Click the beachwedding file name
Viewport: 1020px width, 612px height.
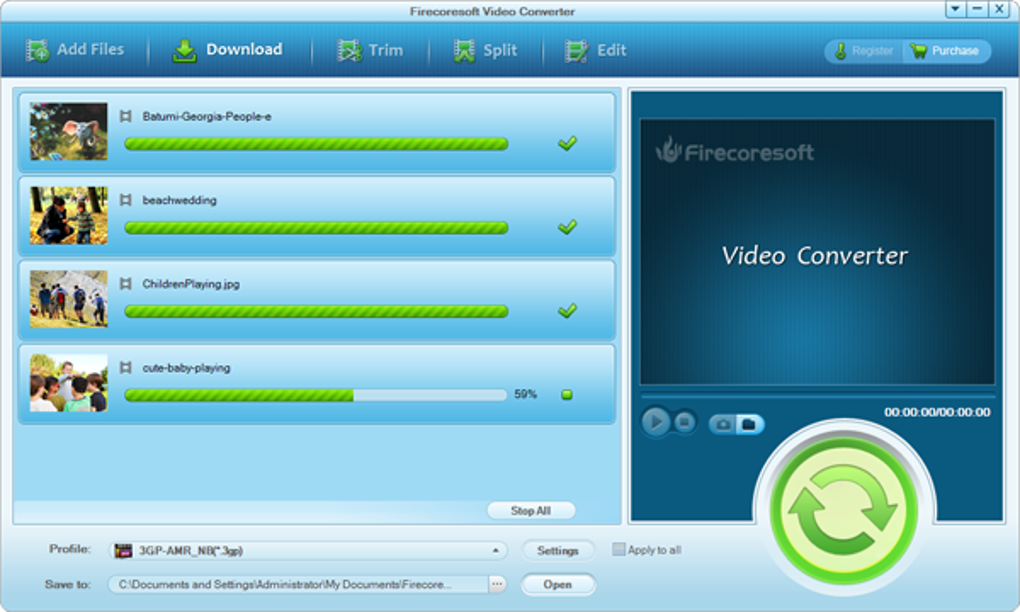(180, 200)
